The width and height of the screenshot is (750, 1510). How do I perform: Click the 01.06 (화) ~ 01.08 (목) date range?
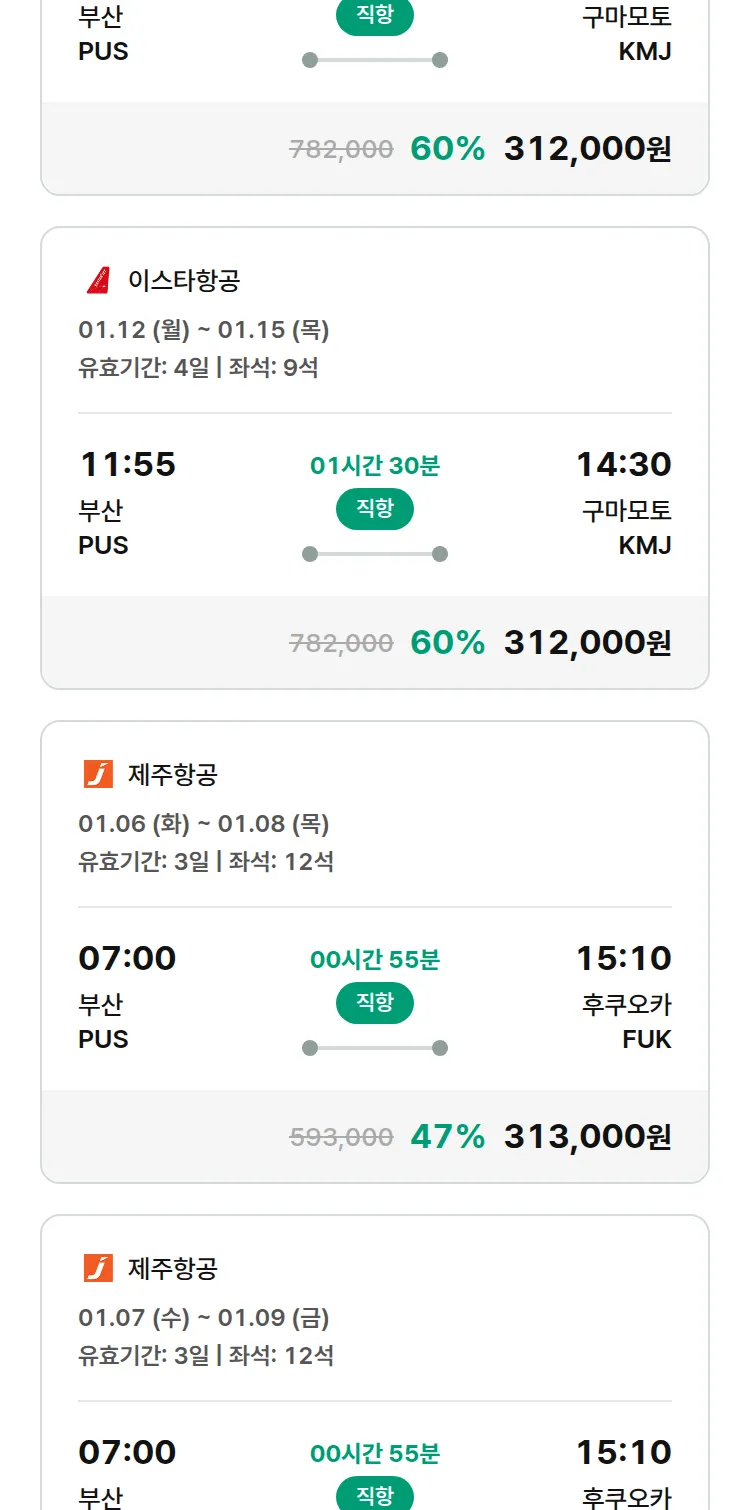[x=204, y=824]
